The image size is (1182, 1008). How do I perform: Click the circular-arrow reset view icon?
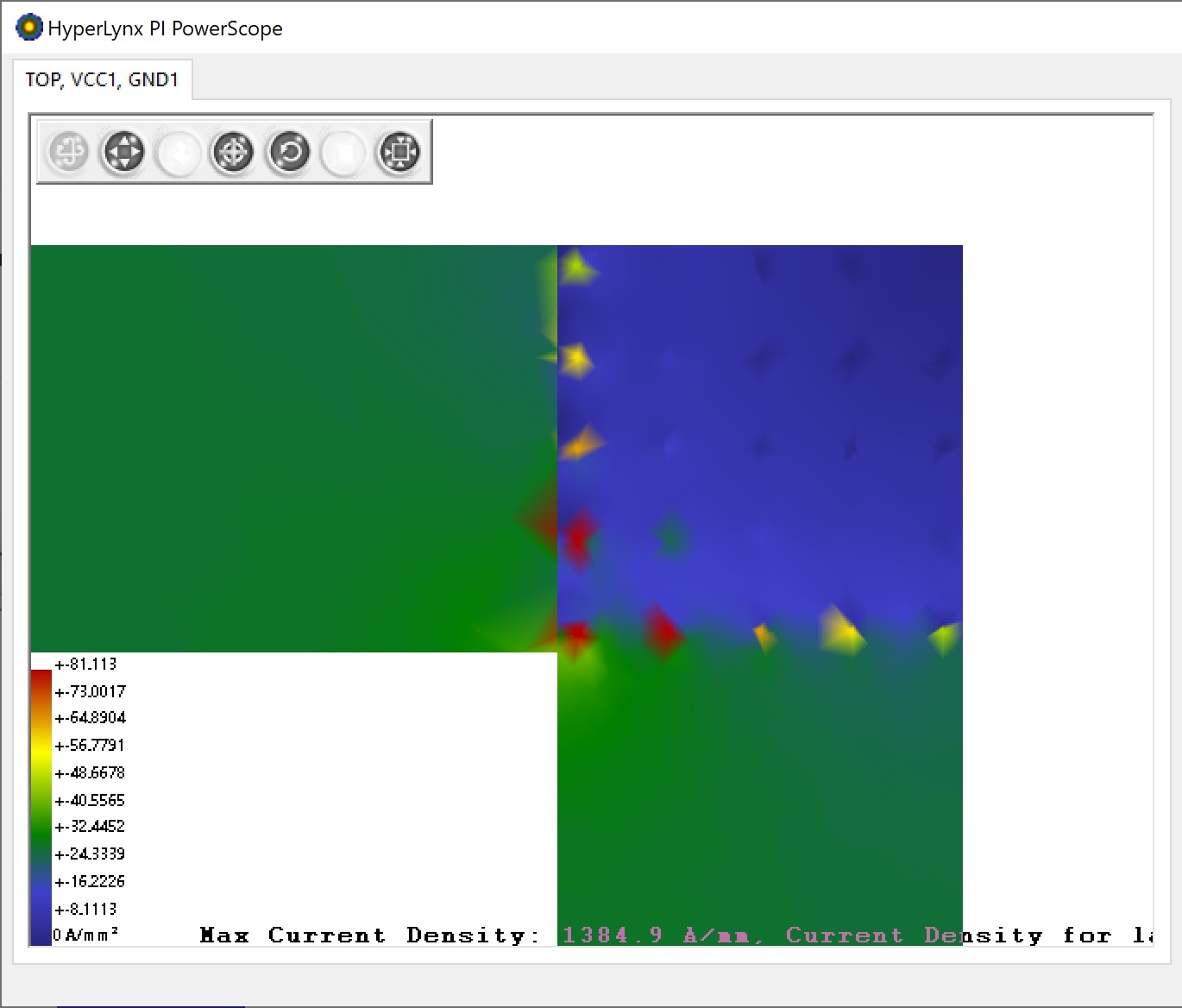click(x=289, y=153)
